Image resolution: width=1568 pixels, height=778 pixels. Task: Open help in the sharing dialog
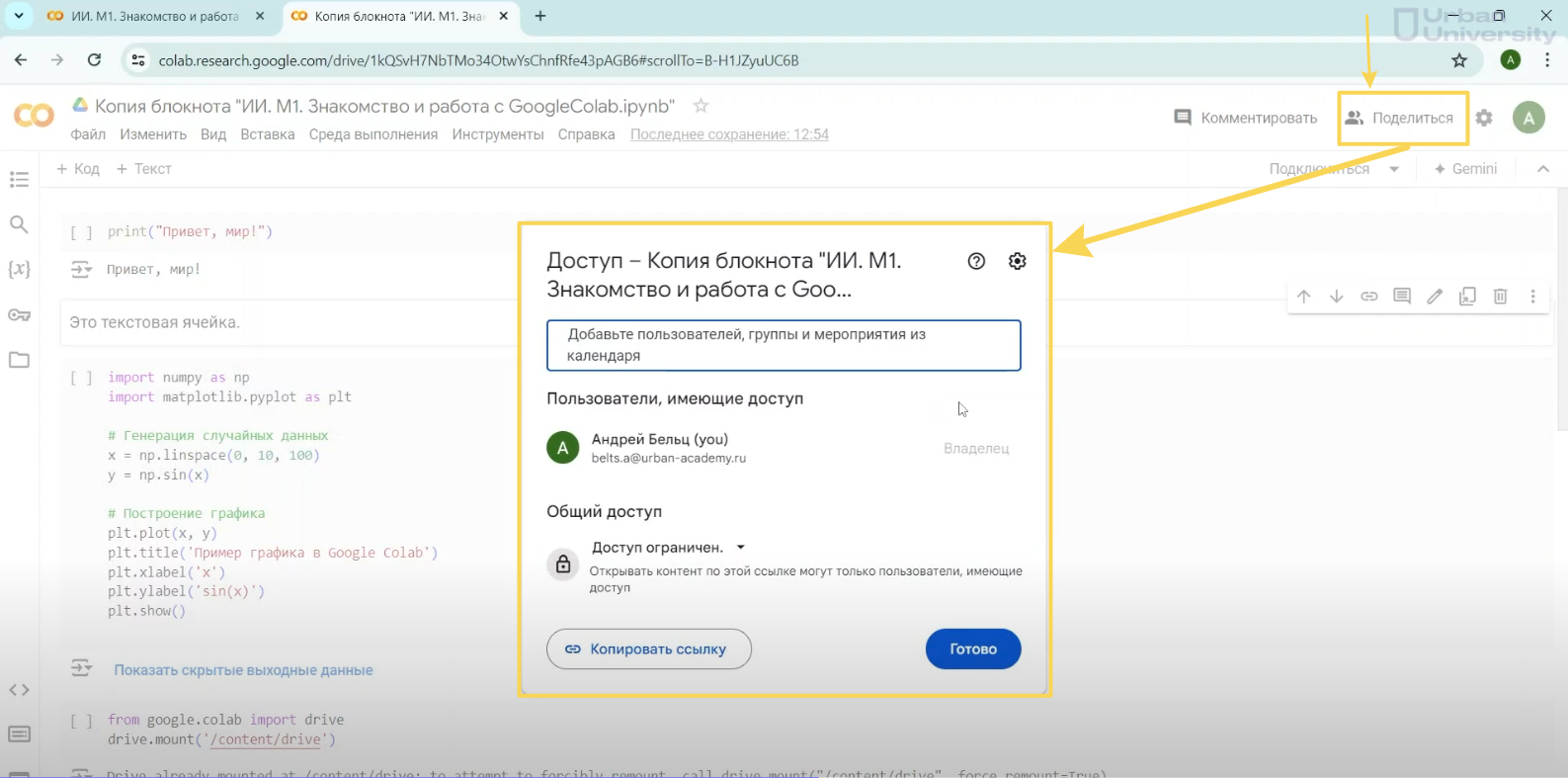click(x=976, y=261)
